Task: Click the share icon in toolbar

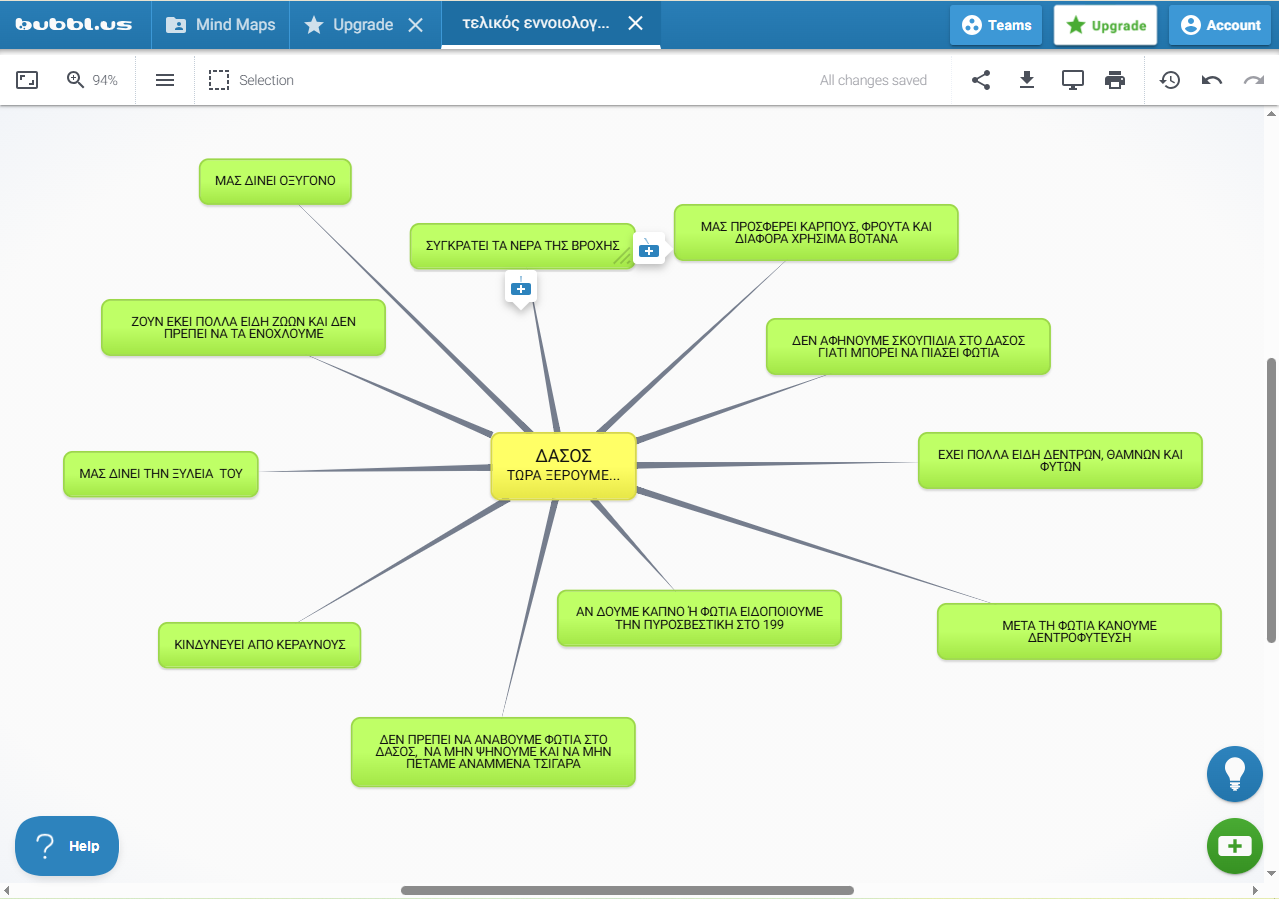Action: pos(981,80)
